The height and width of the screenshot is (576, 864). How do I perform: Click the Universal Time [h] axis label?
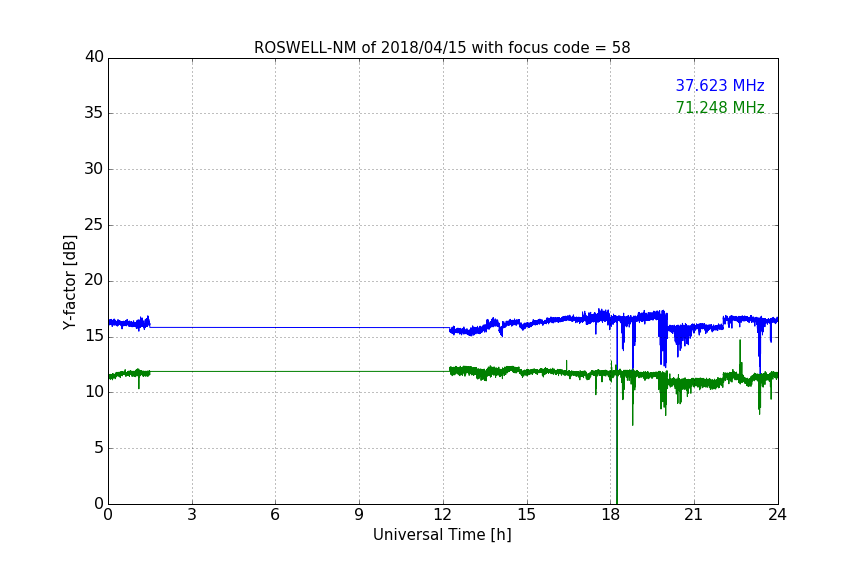click(442, 535)
